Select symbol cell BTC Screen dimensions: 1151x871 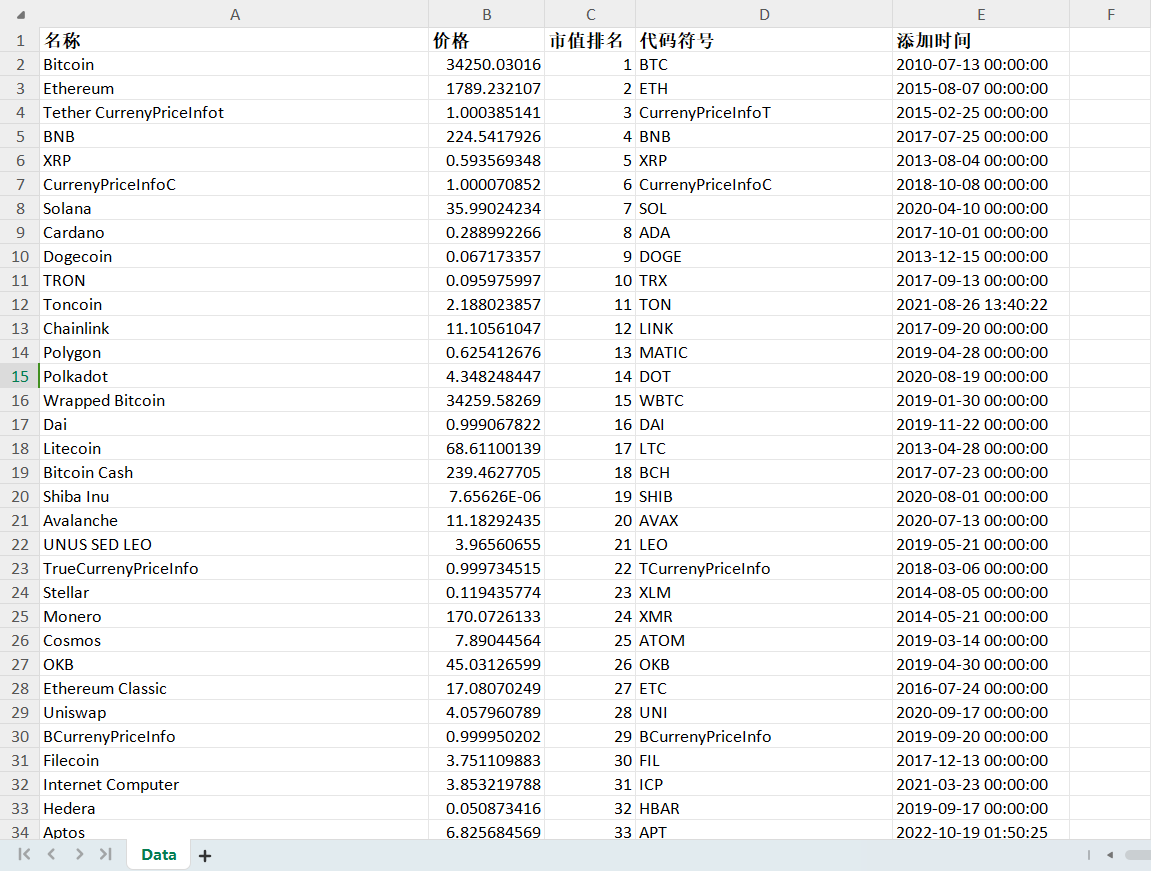point(764,65)
